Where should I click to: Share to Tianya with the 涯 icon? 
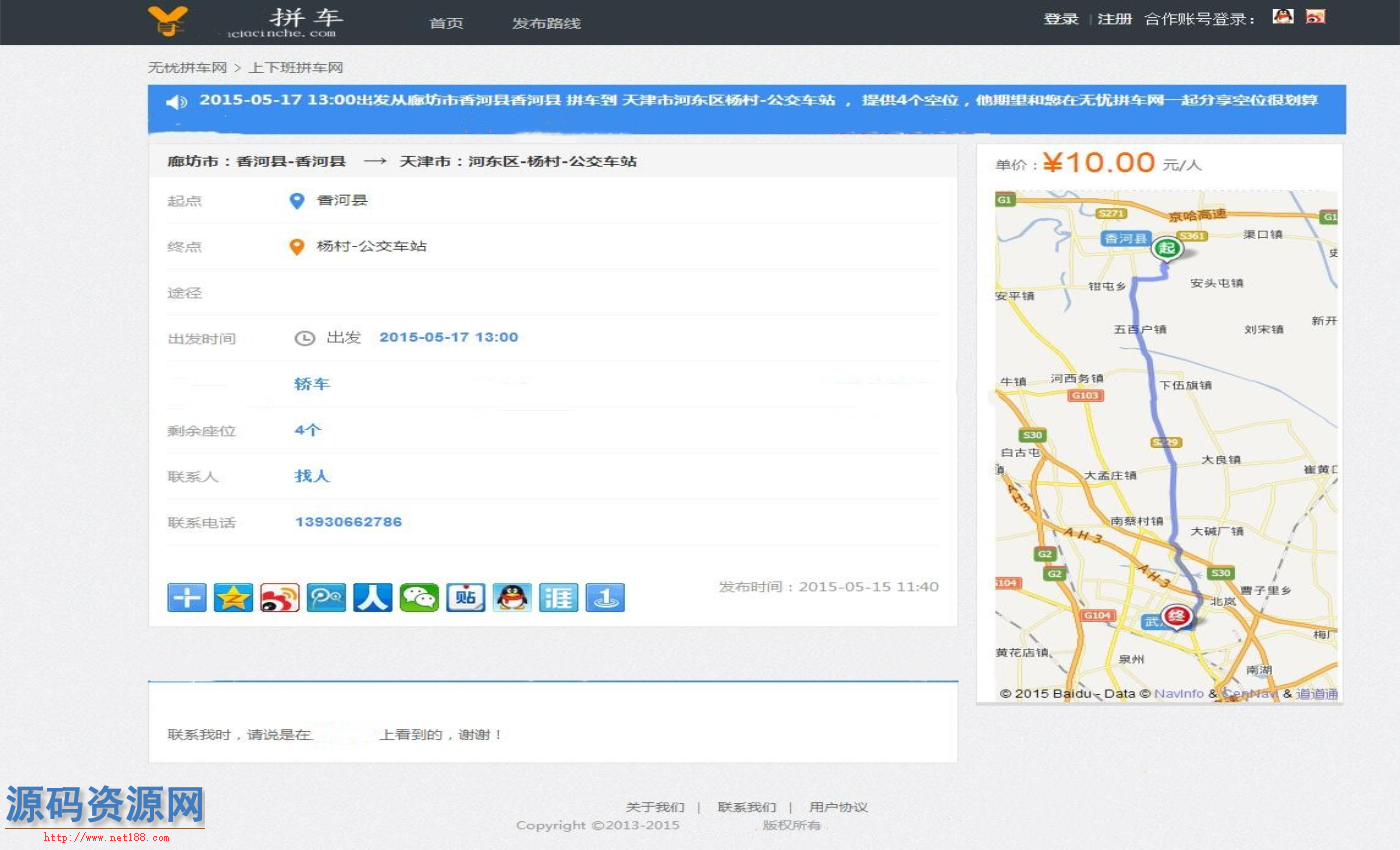pos(559,597)
